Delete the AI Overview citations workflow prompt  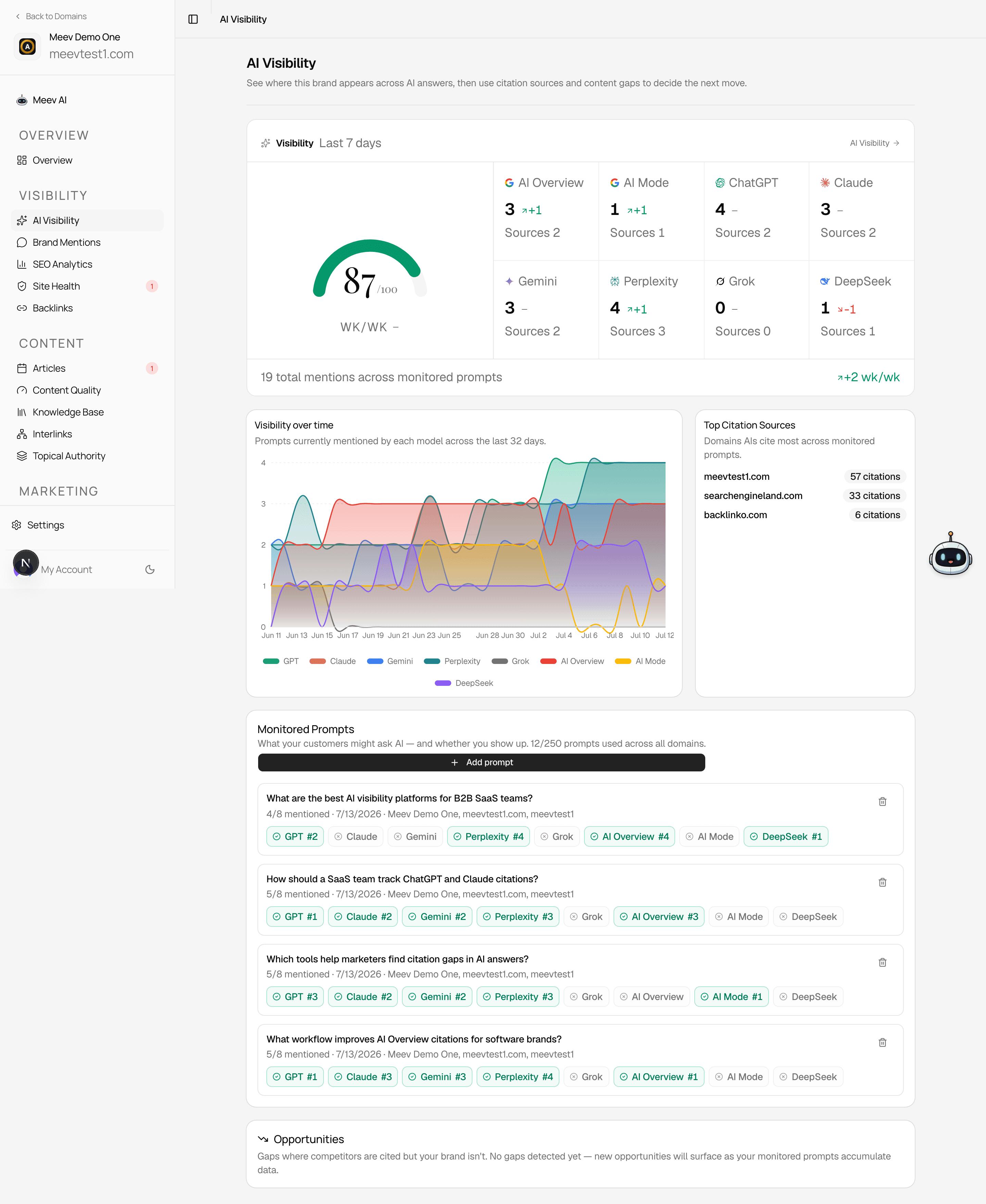click(x=883, y=1042)
